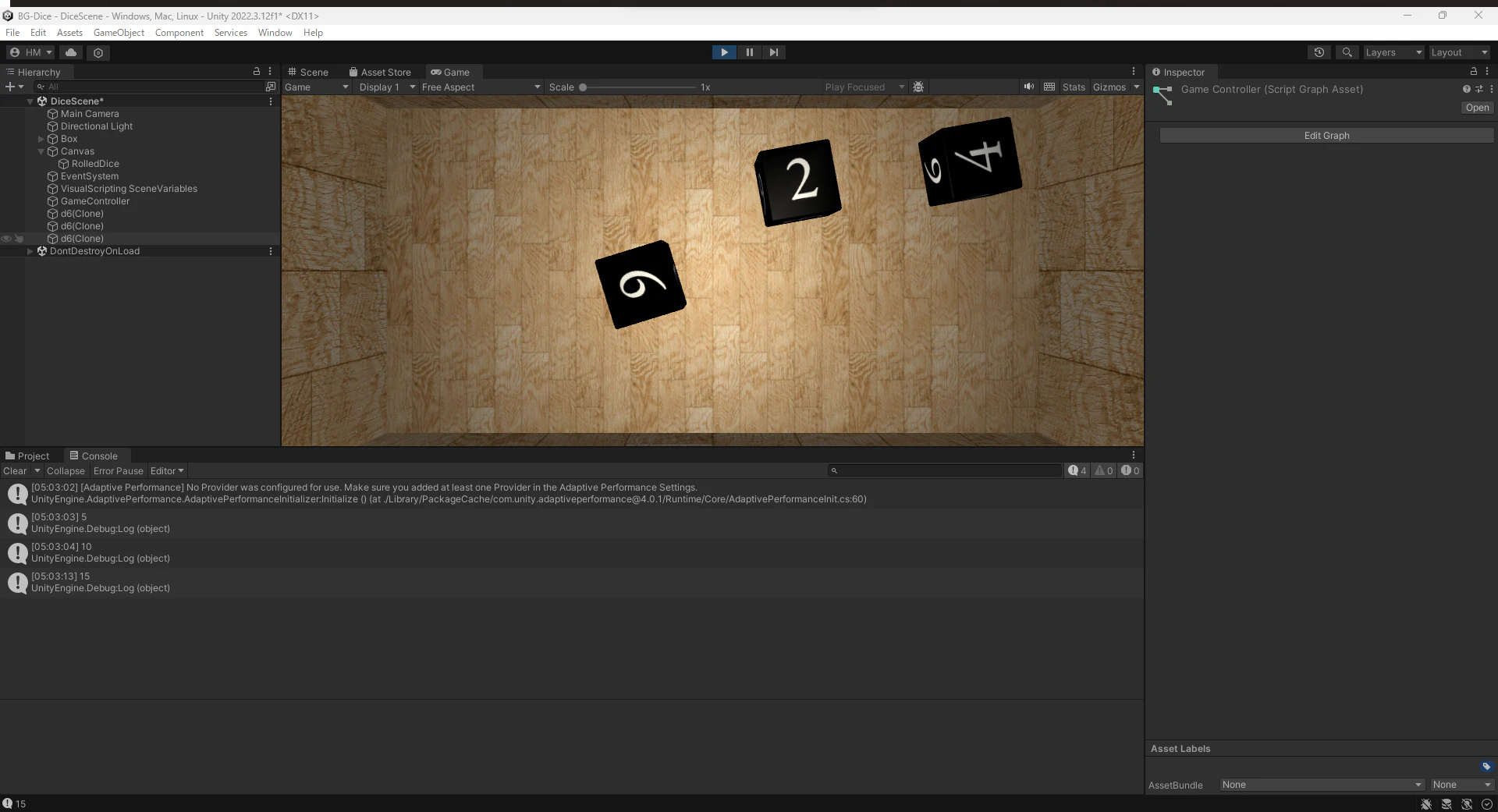This screenshot has width=1498, height=812.
Task: Click the Play button in toolbar
Action: 724,52
